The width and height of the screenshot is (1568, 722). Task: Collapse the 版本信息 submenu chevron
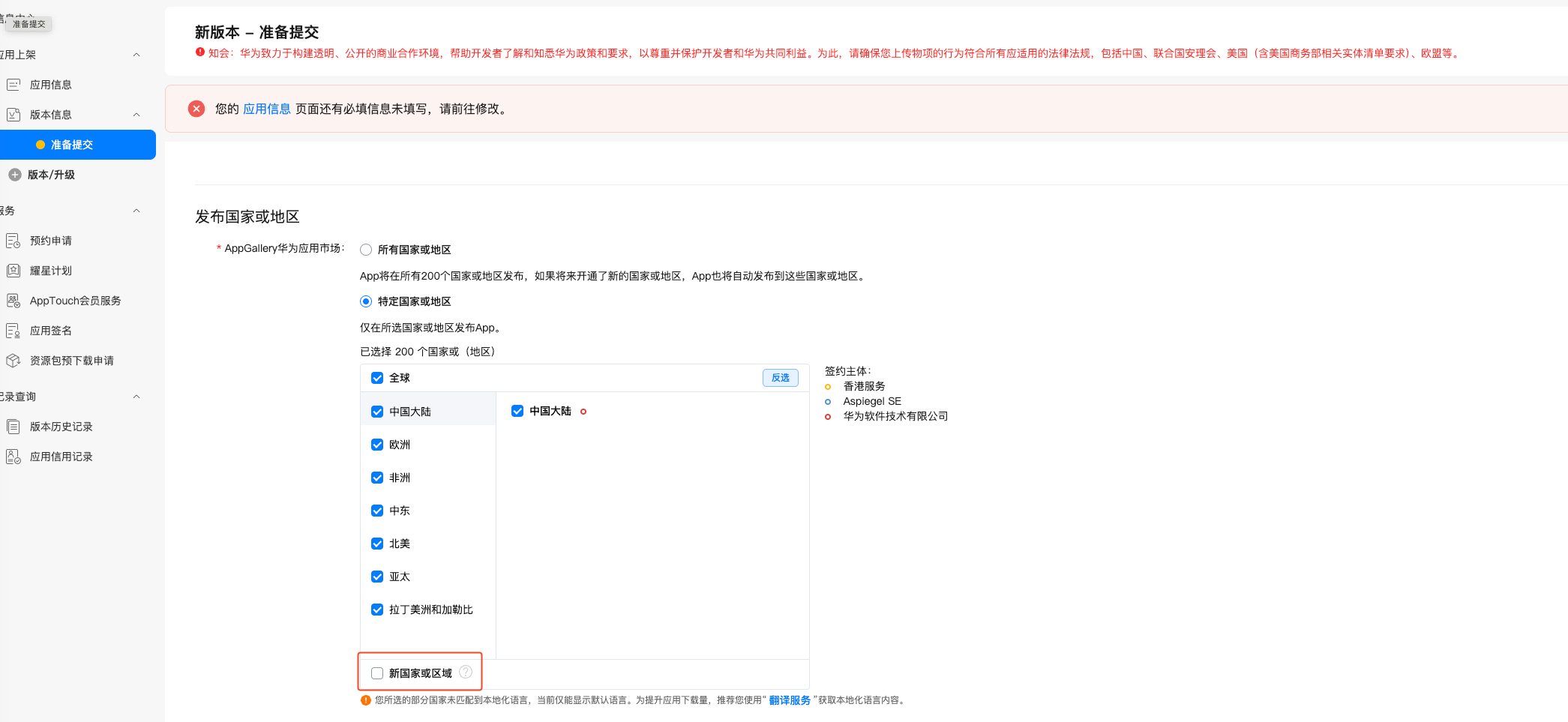136,115
